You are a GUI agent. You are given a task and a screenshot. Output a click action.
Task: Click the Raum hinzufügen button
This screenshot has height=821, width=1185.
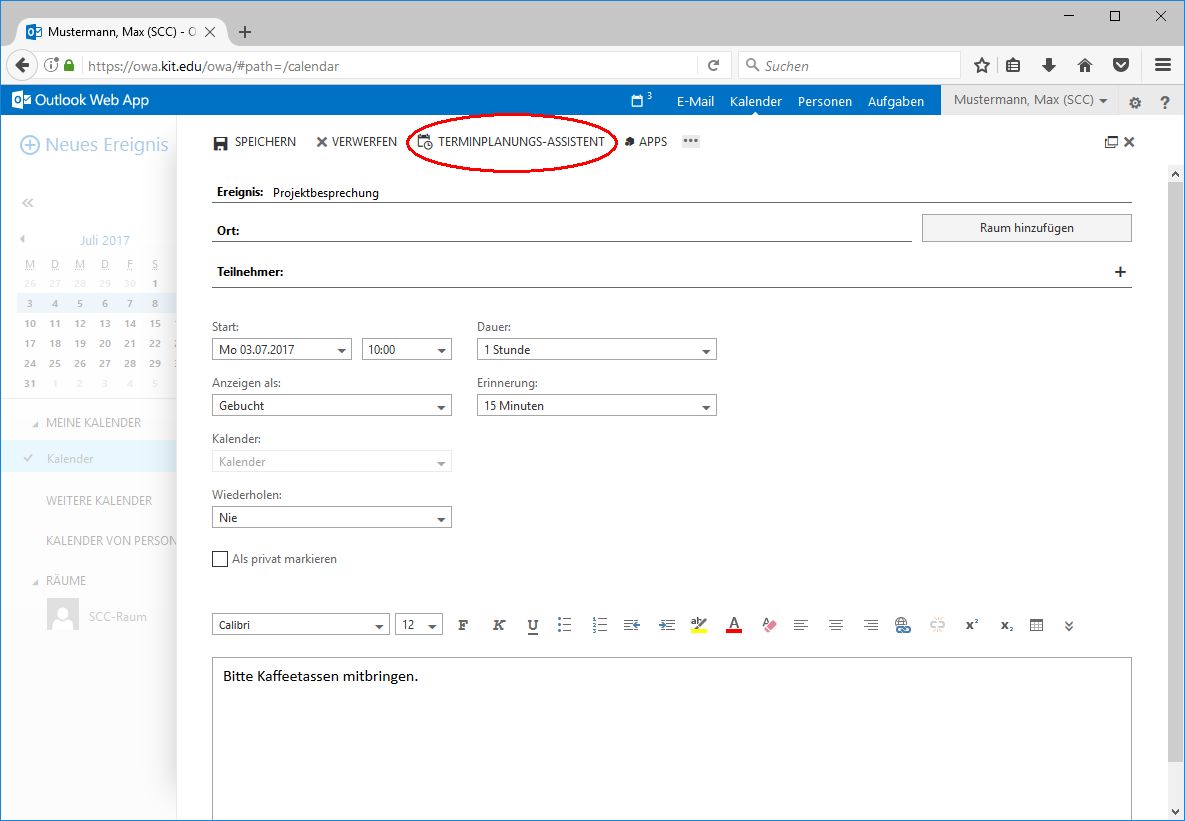click(1026, 228)
